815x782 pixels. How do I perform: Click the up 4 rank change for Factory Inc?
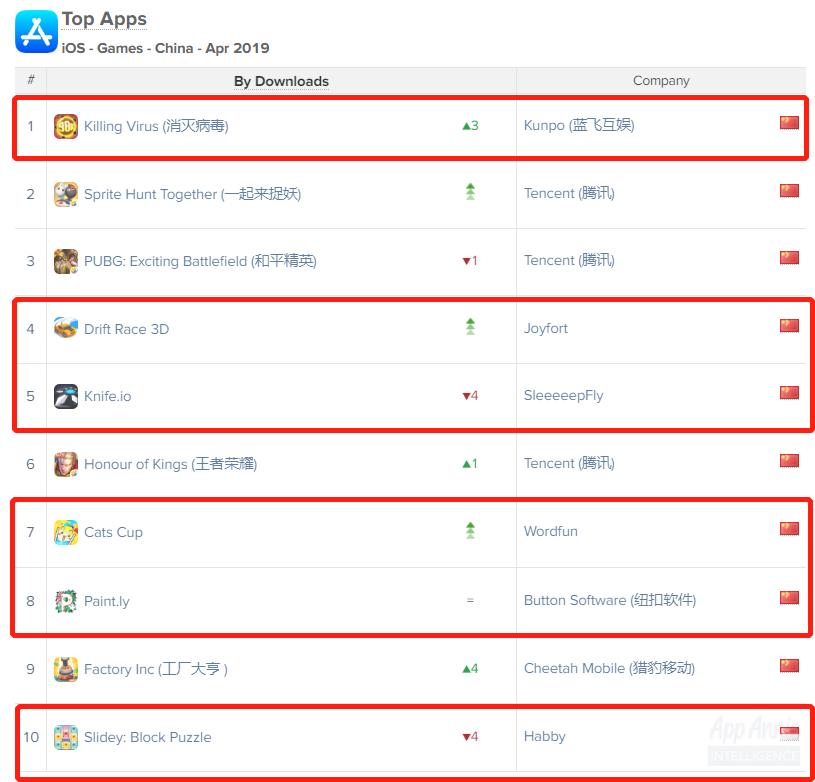pyautogui.click(x=470, y=669)
